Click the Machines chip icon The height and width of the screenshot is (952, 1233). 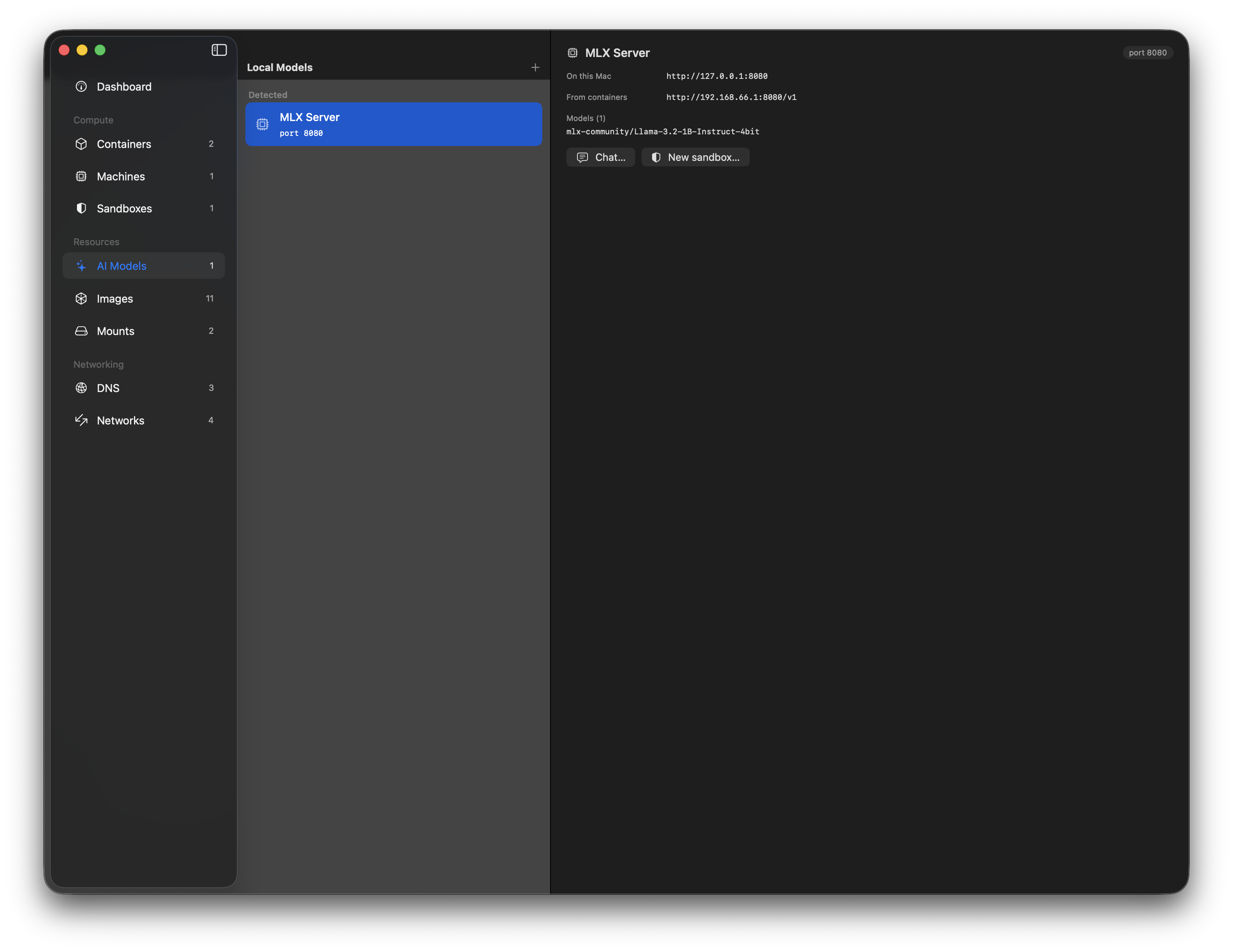click(81, 176)
